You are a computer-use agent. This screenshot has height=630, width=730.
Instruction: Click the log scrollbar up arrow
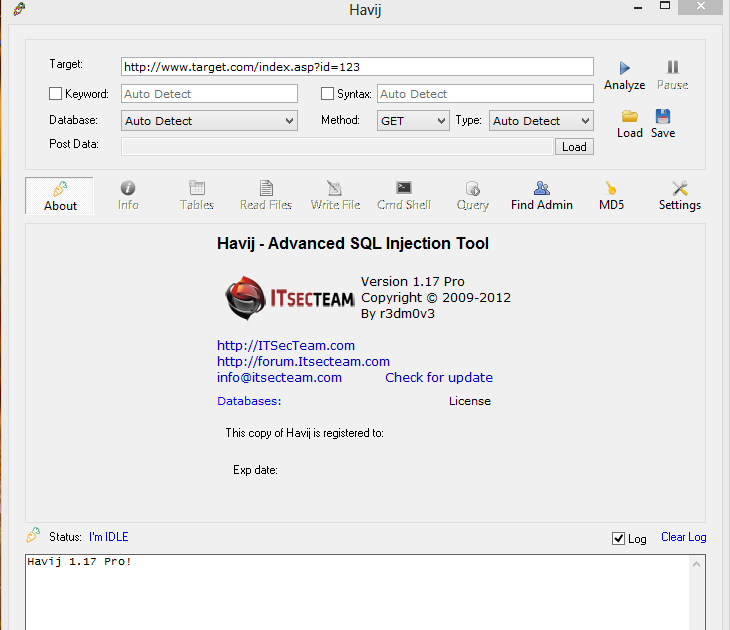tap(696, 564)
